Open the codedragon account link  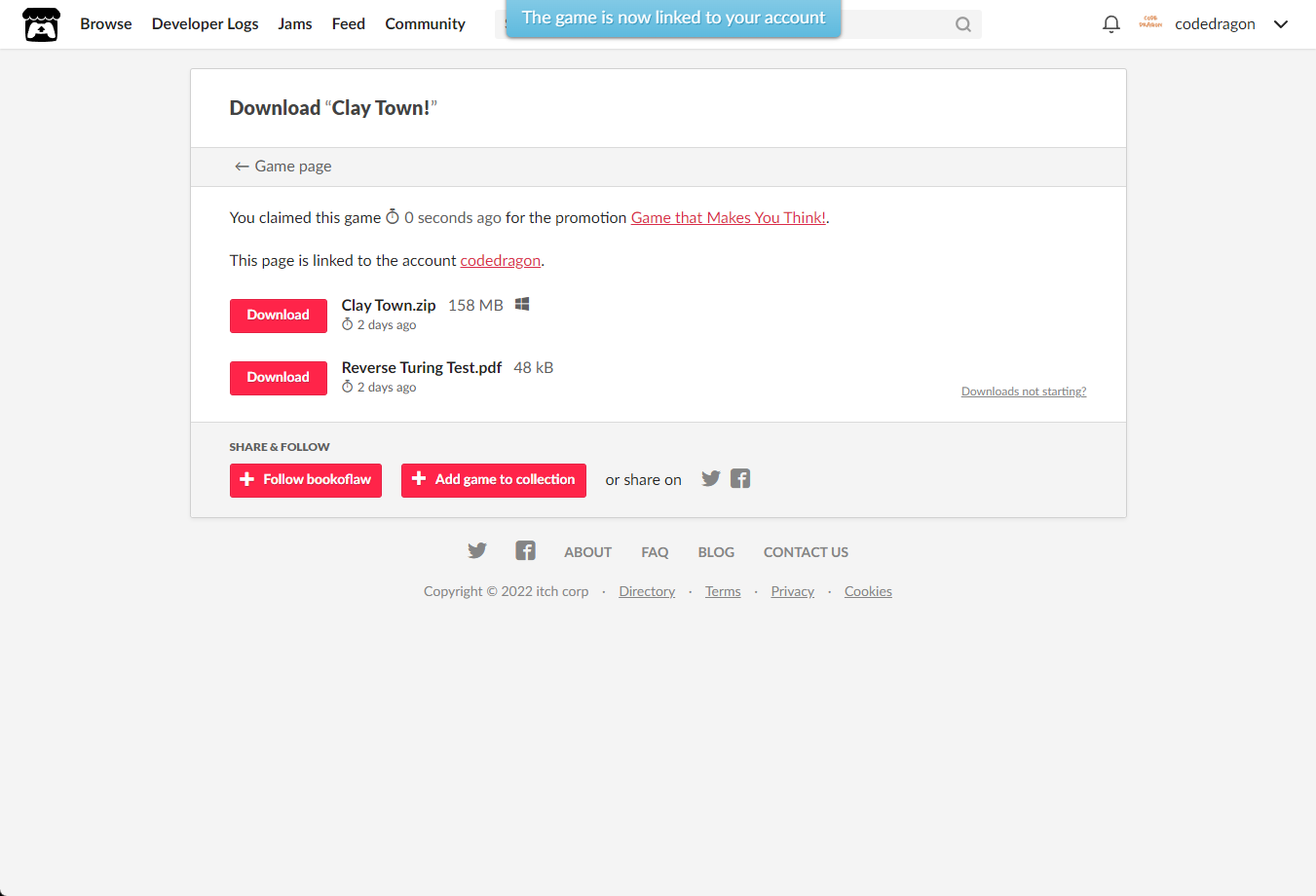(x=501, y=261)
